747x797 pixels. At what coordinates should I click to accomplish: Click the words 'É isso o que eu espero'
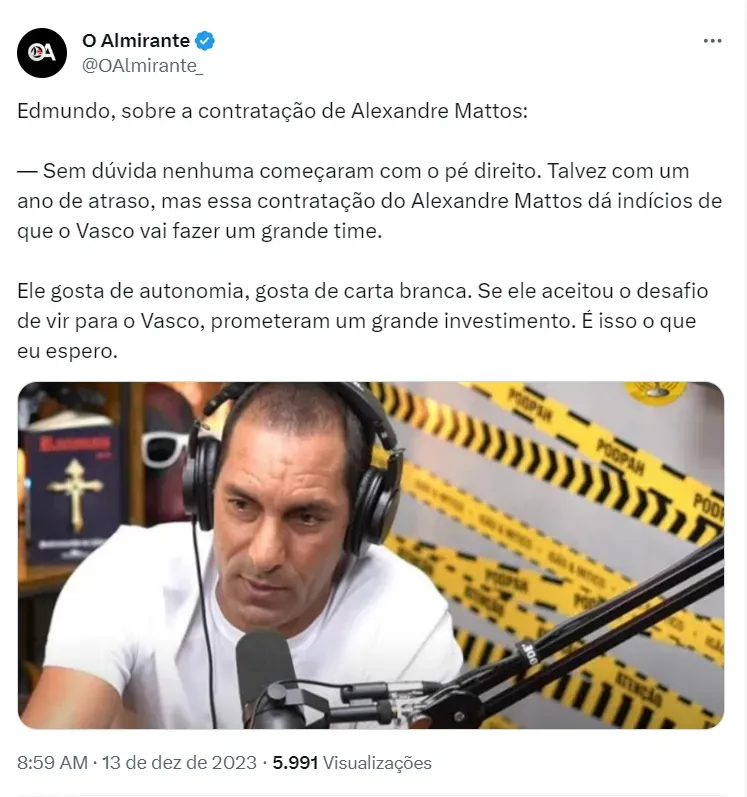click(x=356, y=336)
